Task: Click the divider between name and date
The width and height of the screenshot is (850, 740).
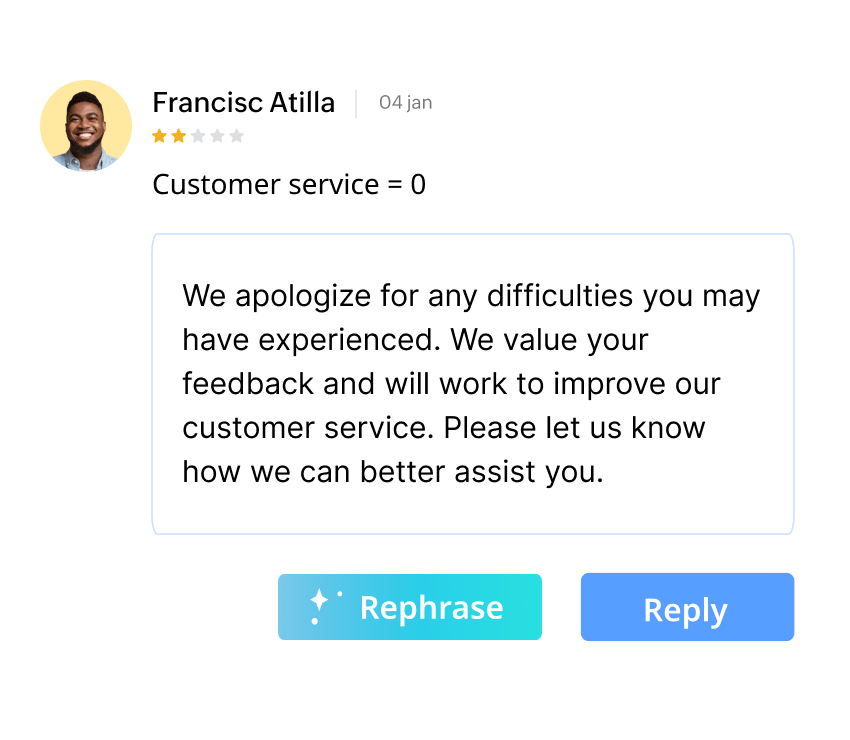Action: [356, 103]
